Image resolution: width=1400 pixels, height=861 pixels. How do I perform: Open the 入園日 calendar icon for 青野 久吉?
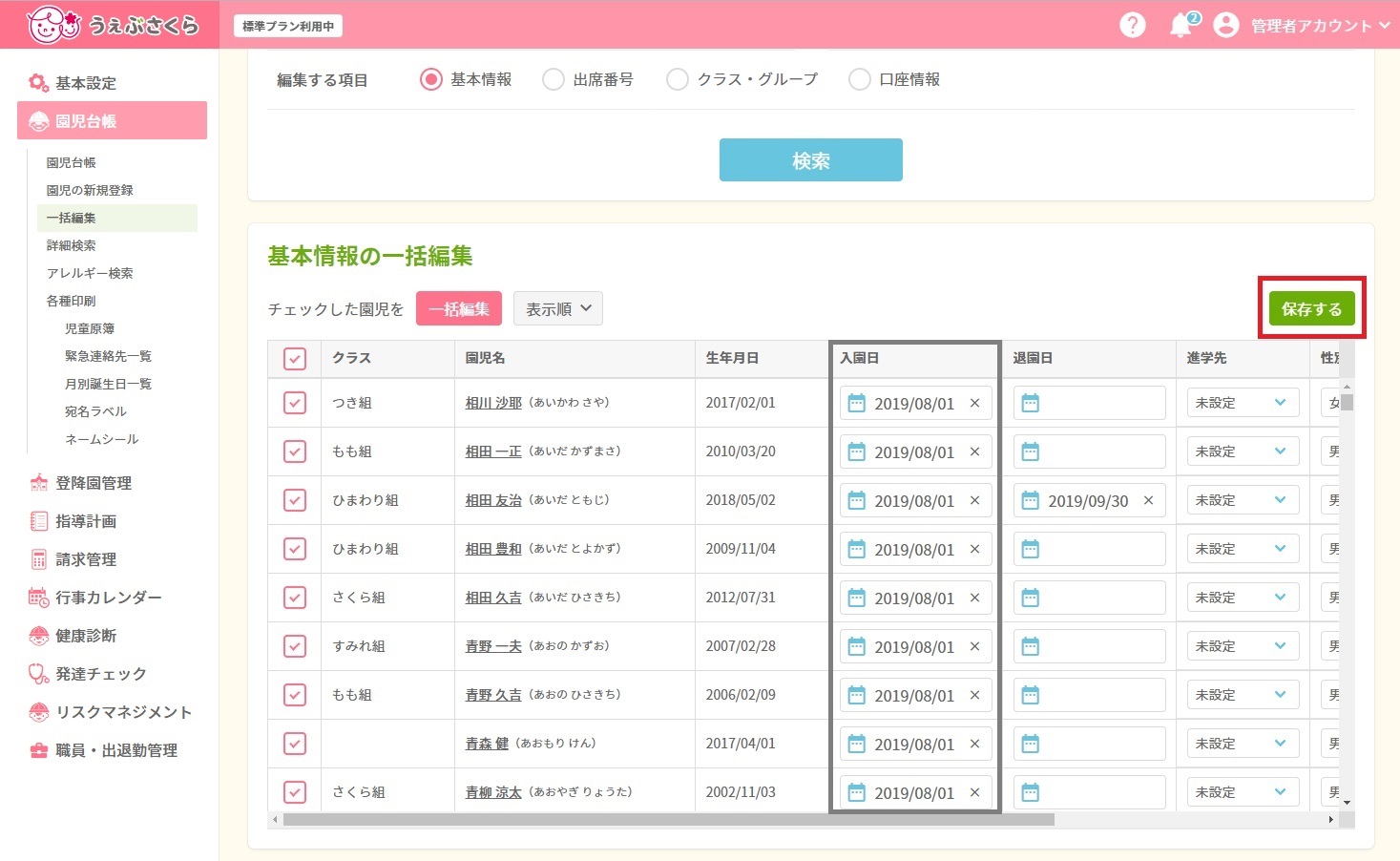click(x=856, y=695)
